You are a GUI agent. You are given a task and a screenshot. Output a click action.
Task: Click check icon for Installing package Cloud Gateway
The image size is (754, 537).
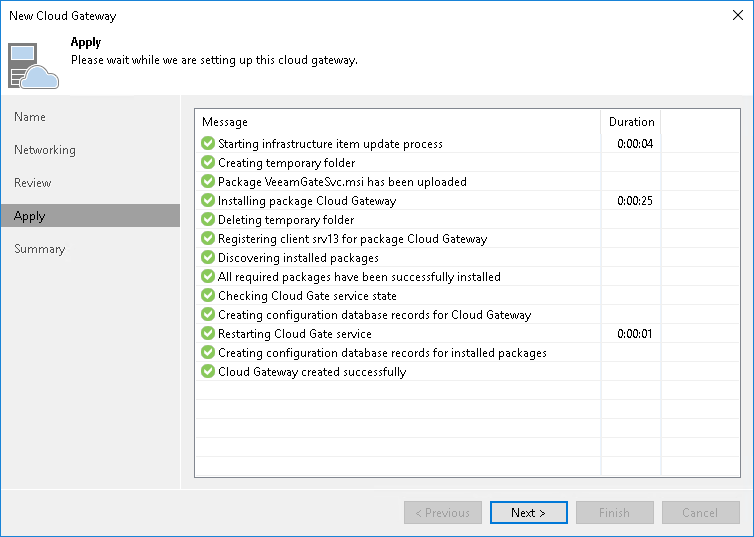[x=208, y=201]
